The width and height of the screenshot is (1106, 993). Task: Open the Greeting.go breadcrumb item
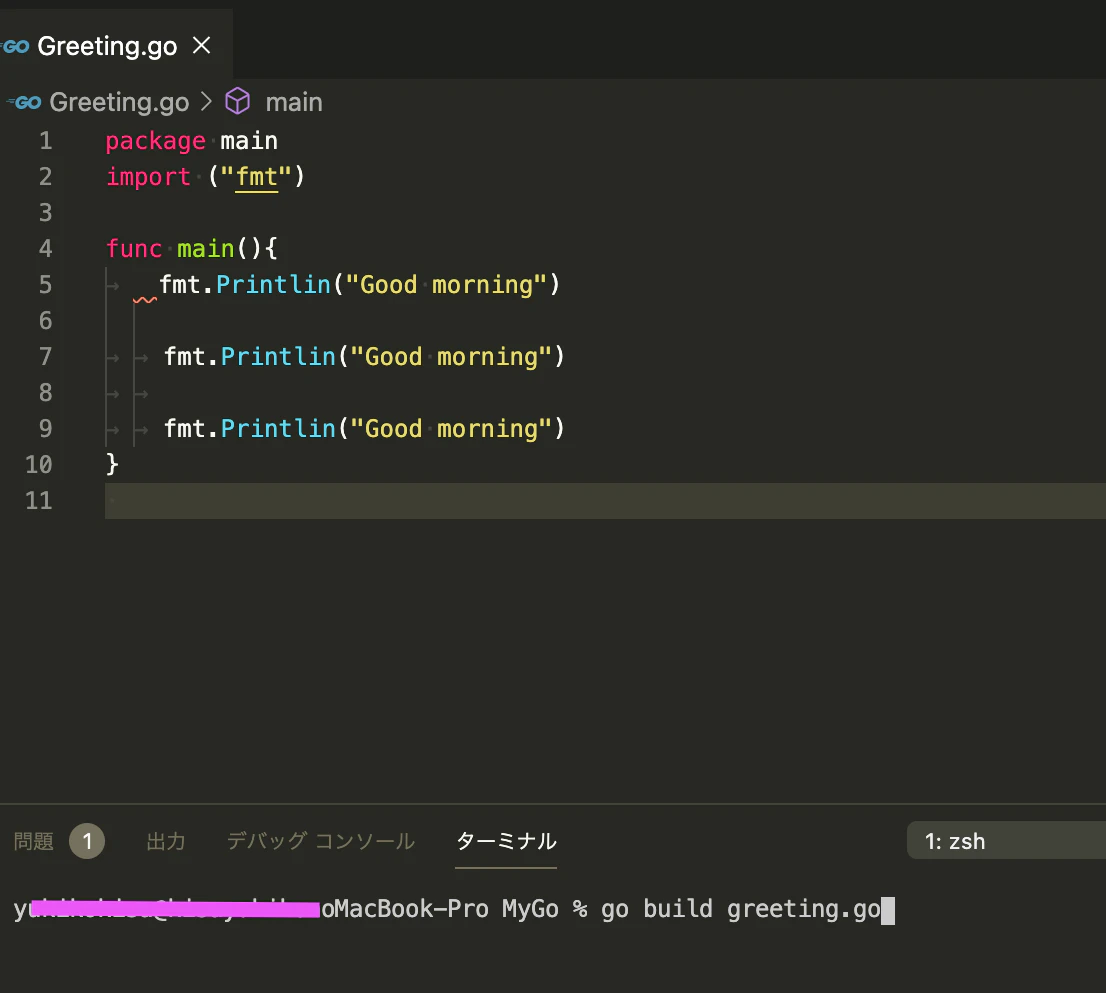click(119, 103)
